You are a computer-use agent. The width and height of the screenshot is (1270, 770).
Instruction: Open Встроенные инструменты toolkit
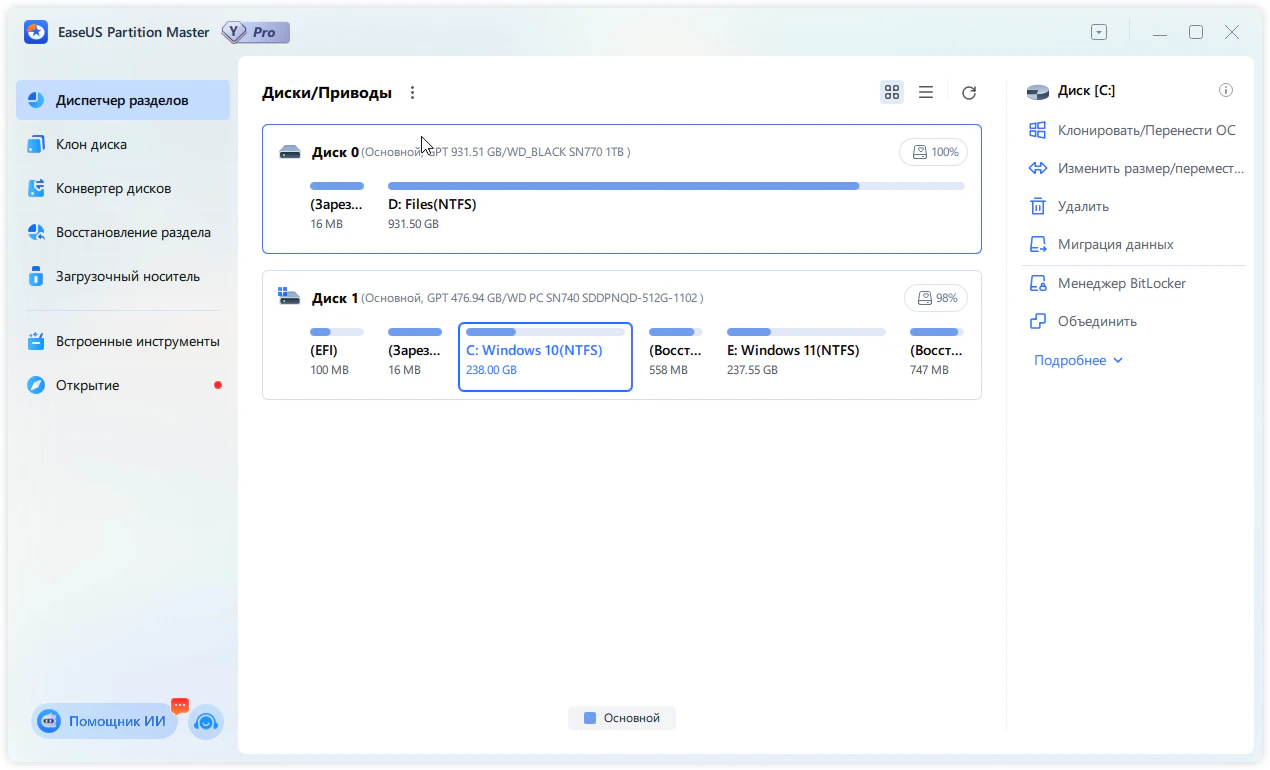[137, 342]
